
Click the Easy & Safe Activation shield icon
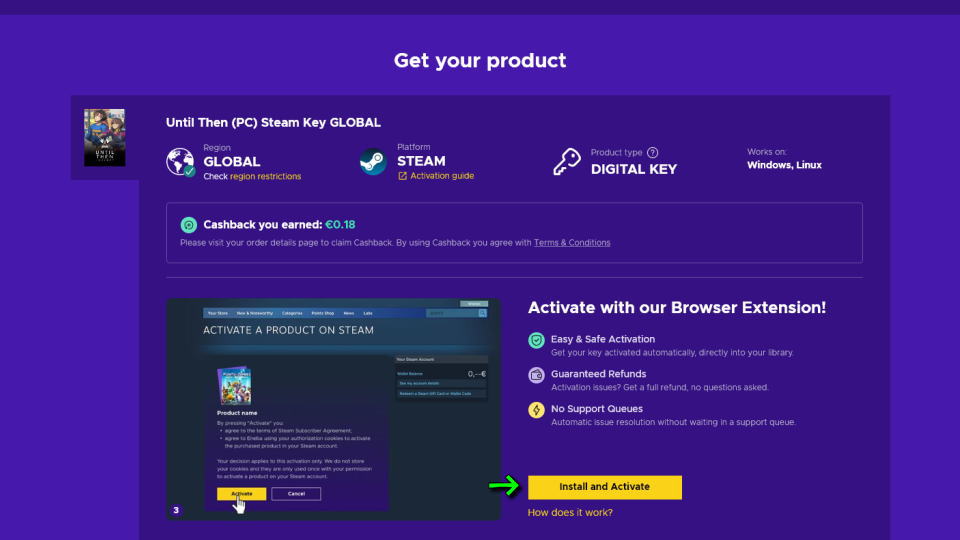536,340
